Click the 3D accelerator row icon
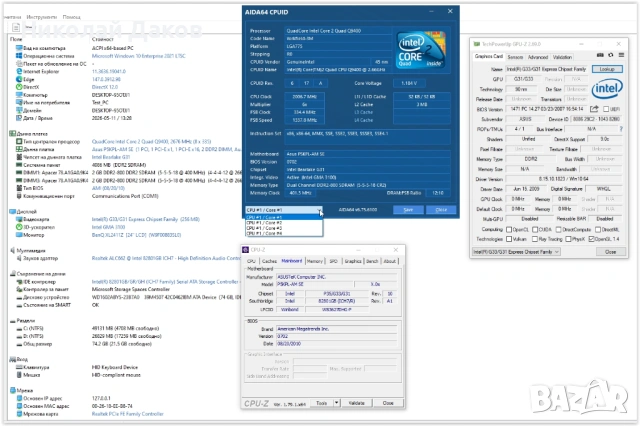Image resolution: width=640 pixels, height=426 pixels. click(19, 227)
